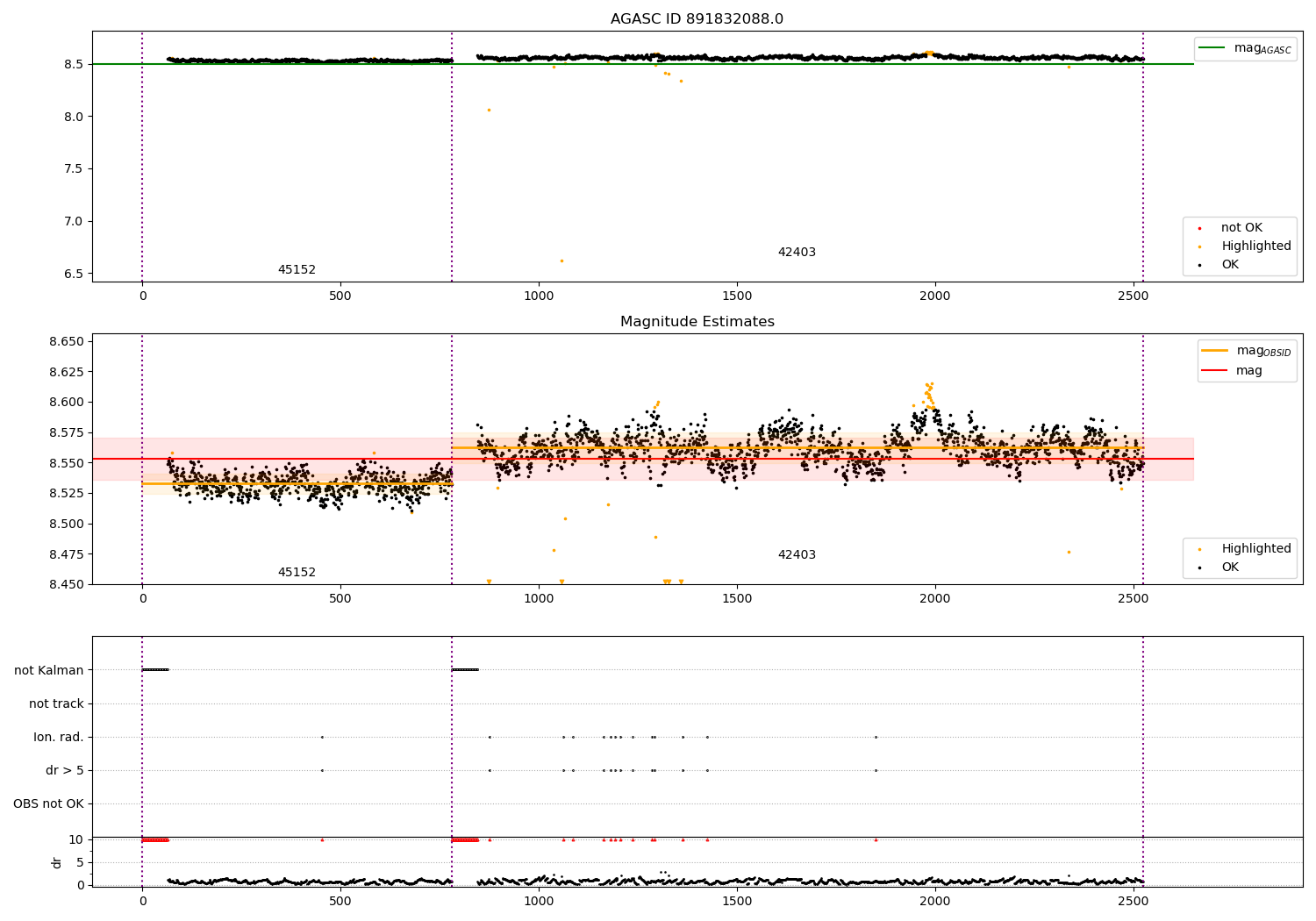Click the '10' y-axis tick in the dr plot

[x=76, y=839]
